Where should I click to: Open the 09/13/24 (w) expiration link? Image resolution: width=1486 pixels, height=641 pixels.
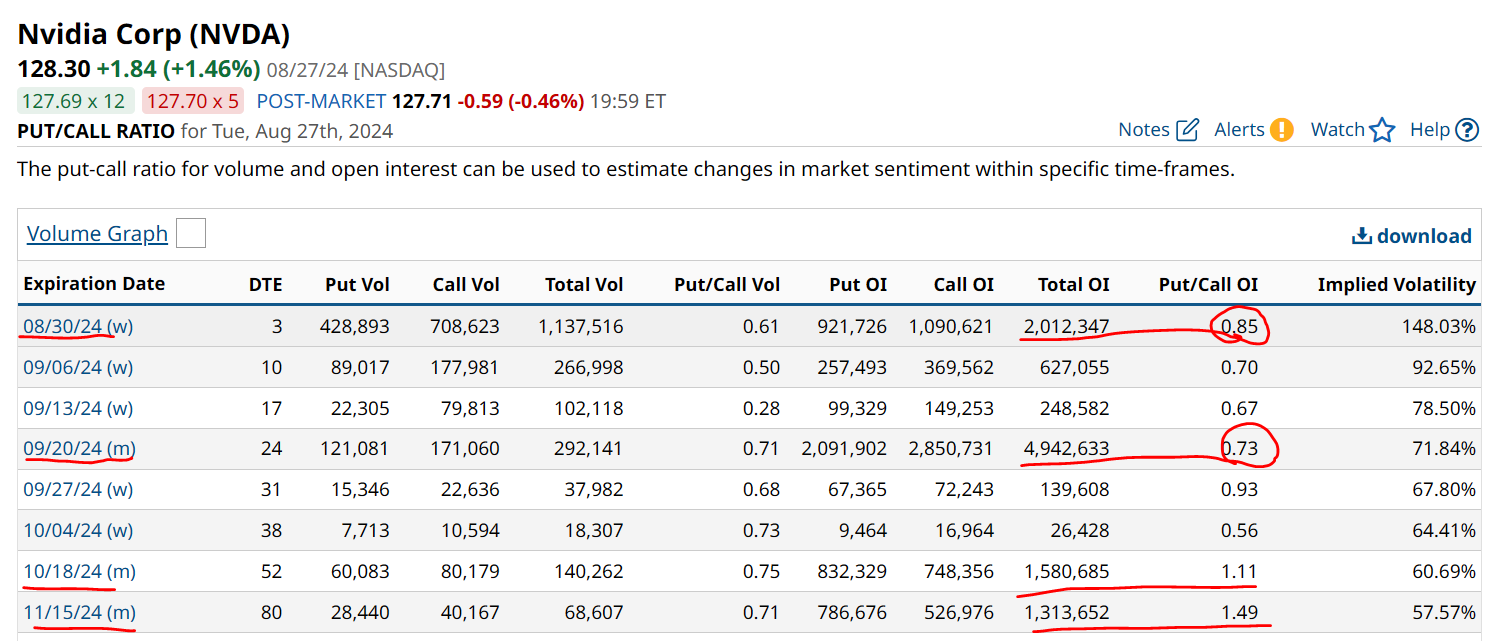[78, 408]
